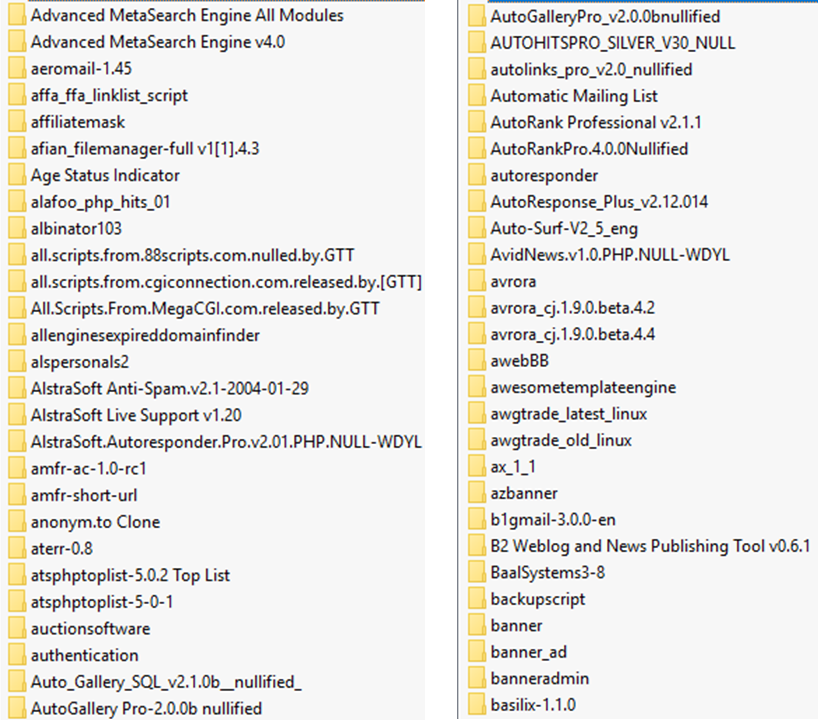
Task: Select 'awgtrade_latest_linux' entry
Action: (x=569, y=413)
